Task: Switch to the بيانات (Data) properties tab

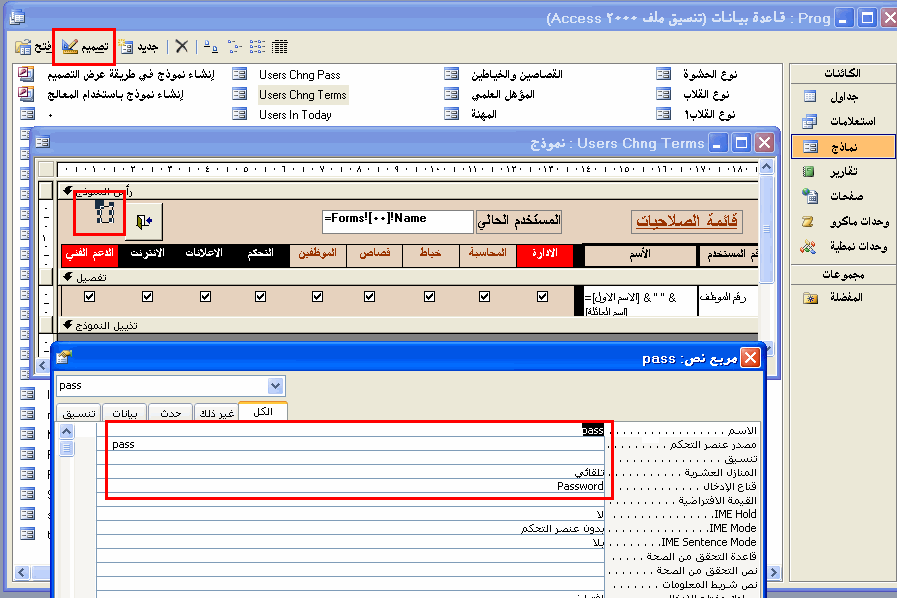Action: [x=125, y=413]
